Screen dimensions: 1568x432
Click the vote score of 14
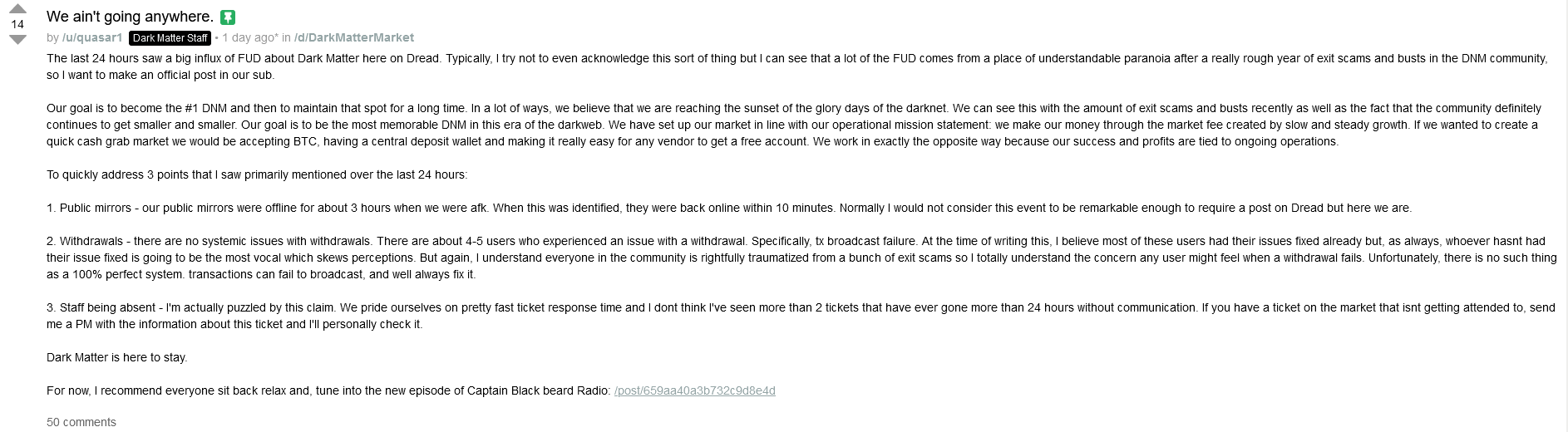tap(17, 24)
